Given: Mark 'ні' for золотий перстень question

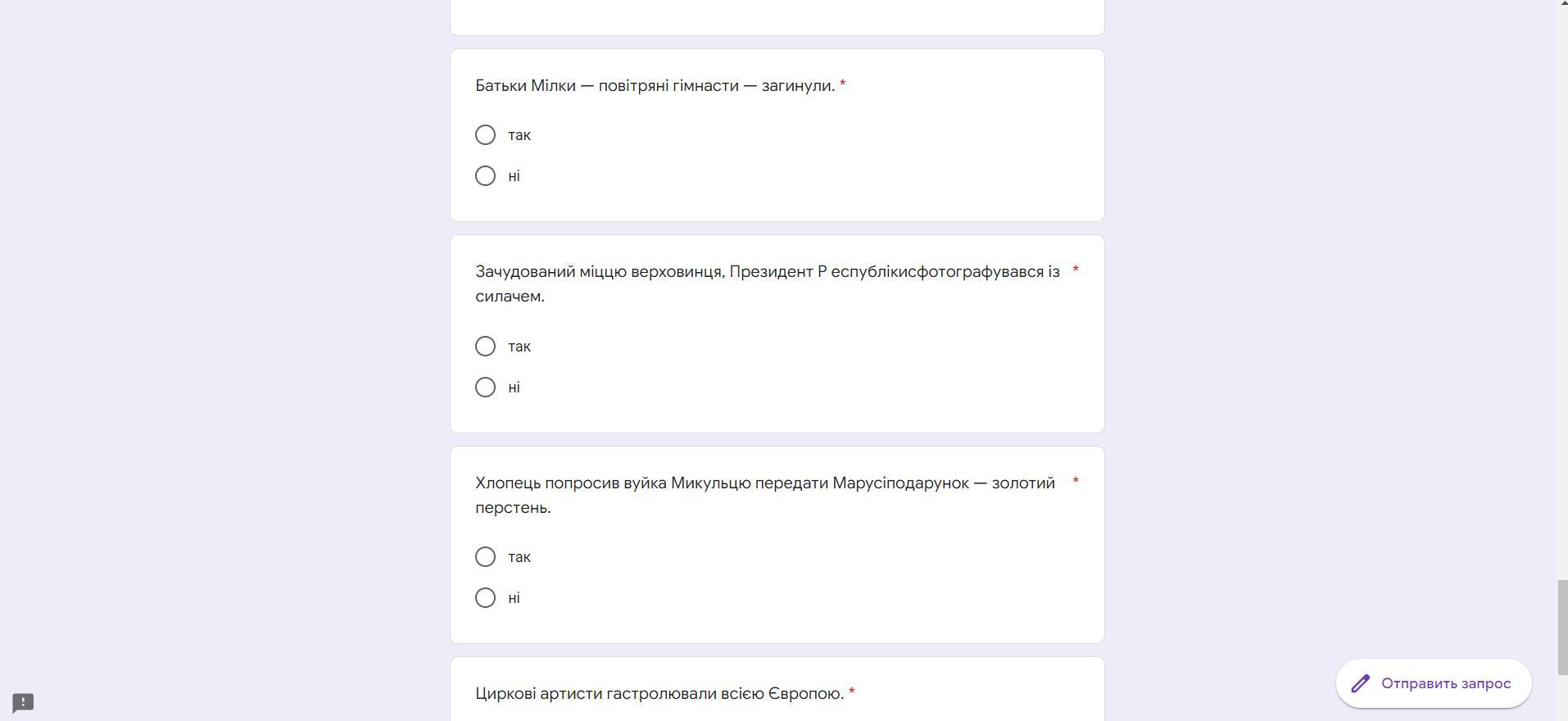Looking at the screenshot, I should coord(485,598).
